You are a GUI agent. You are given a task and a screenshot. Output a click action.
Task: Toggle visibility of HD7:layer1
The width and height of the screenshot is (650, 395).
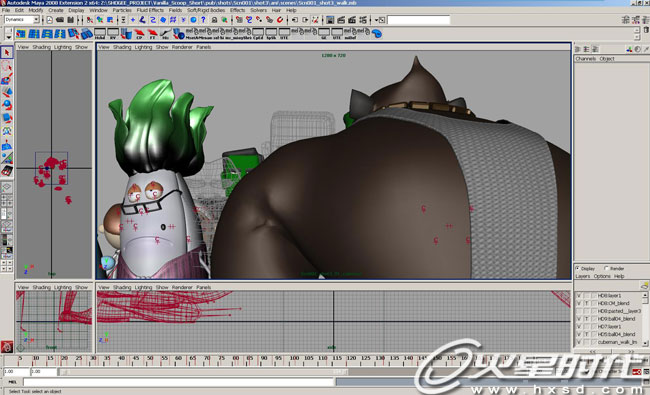click(x=579, y=326)
